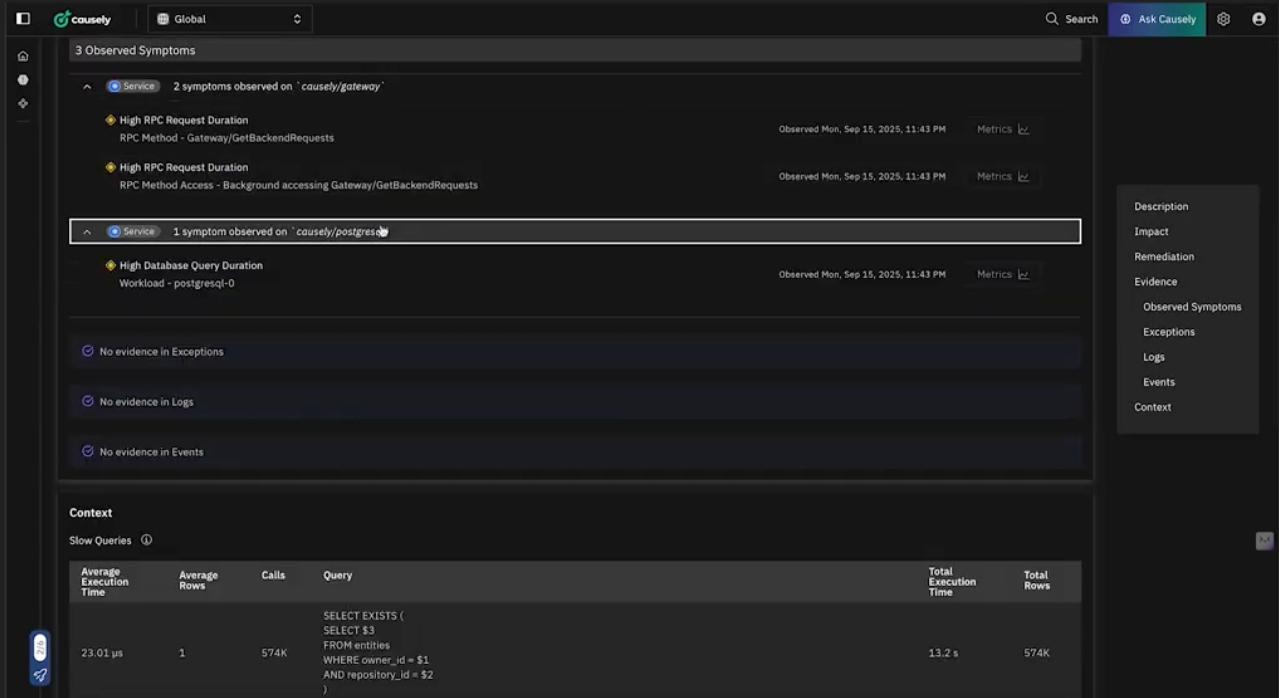Collapse the causely/gateway symptoms group
Screen dimensions: 1279x698
click(86, 86)
